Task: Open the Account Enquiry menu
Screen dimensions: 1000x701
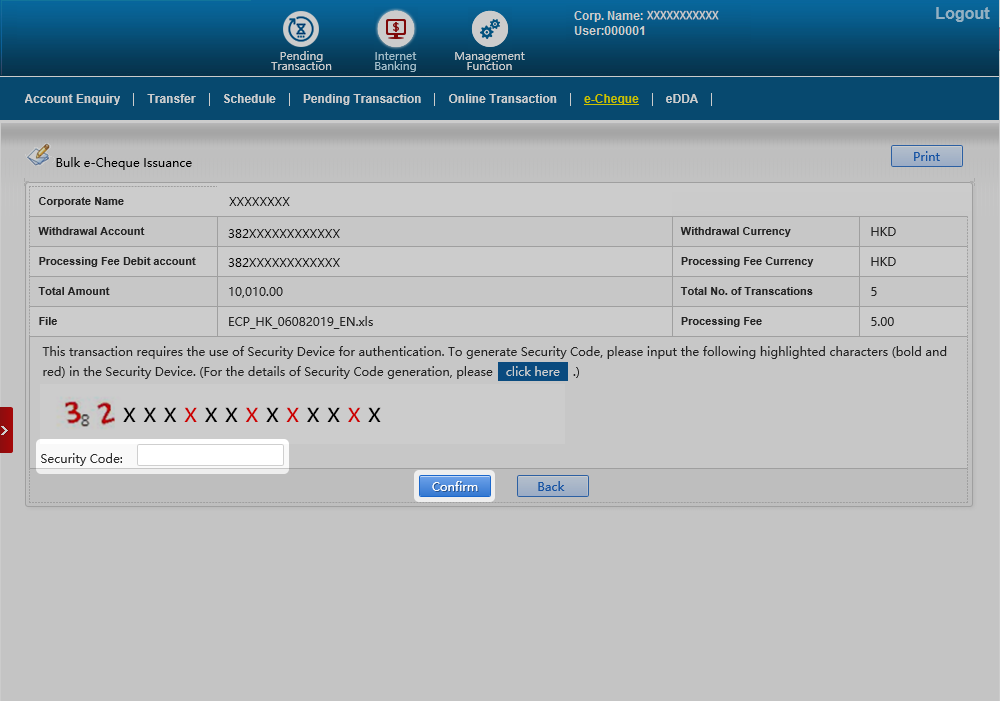Action: [x=72, y=99]
